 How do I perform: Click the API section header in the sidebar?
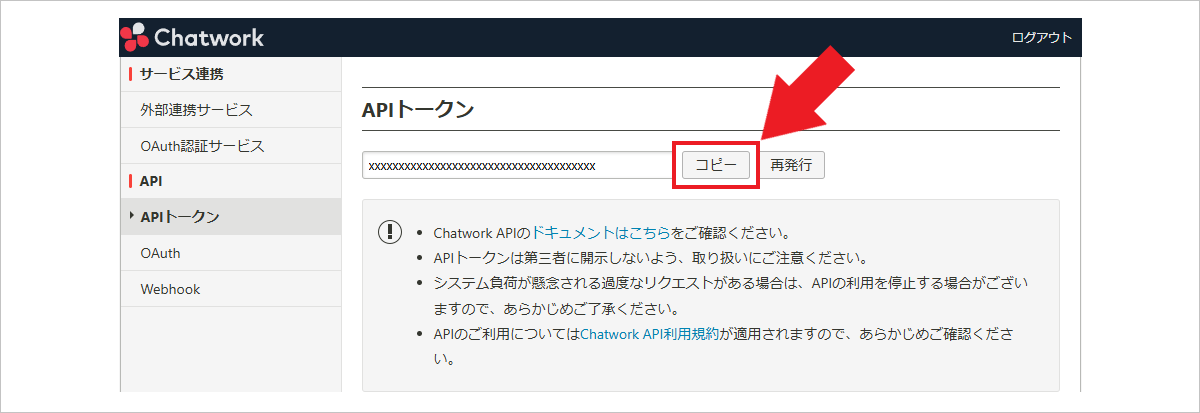[x=151, y=181]
